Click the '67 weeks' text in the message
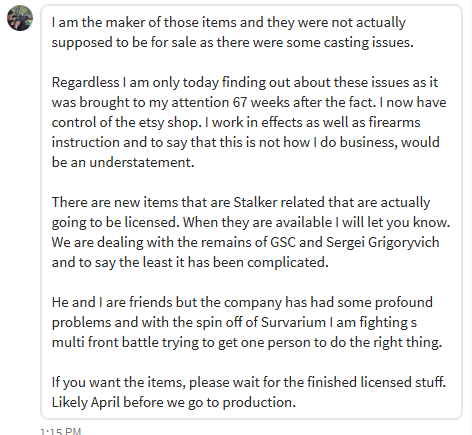 261,102
